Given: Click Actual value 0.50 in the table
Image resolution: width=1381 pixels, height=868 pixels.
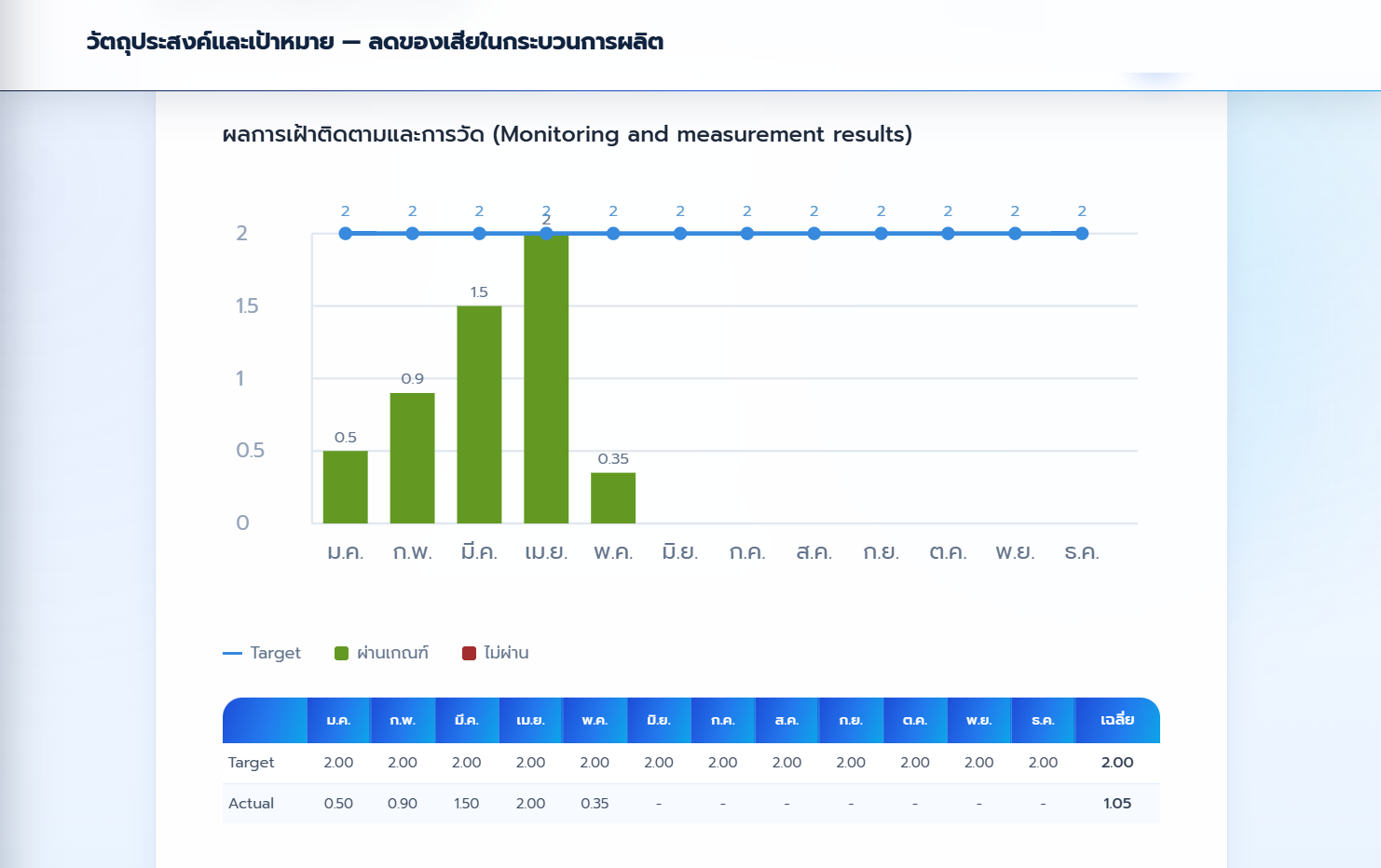Looking at the screenshot, I should tap(338, 804).
